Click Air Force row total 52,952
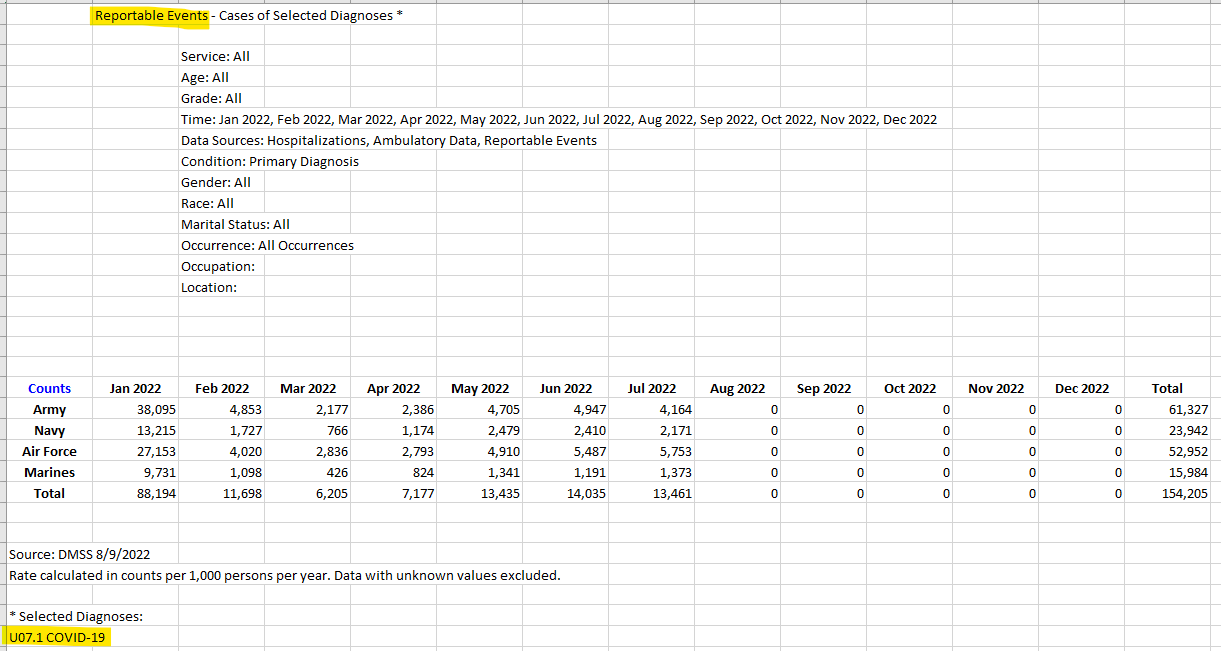 pyautogui.click(x=1188, y=451)
